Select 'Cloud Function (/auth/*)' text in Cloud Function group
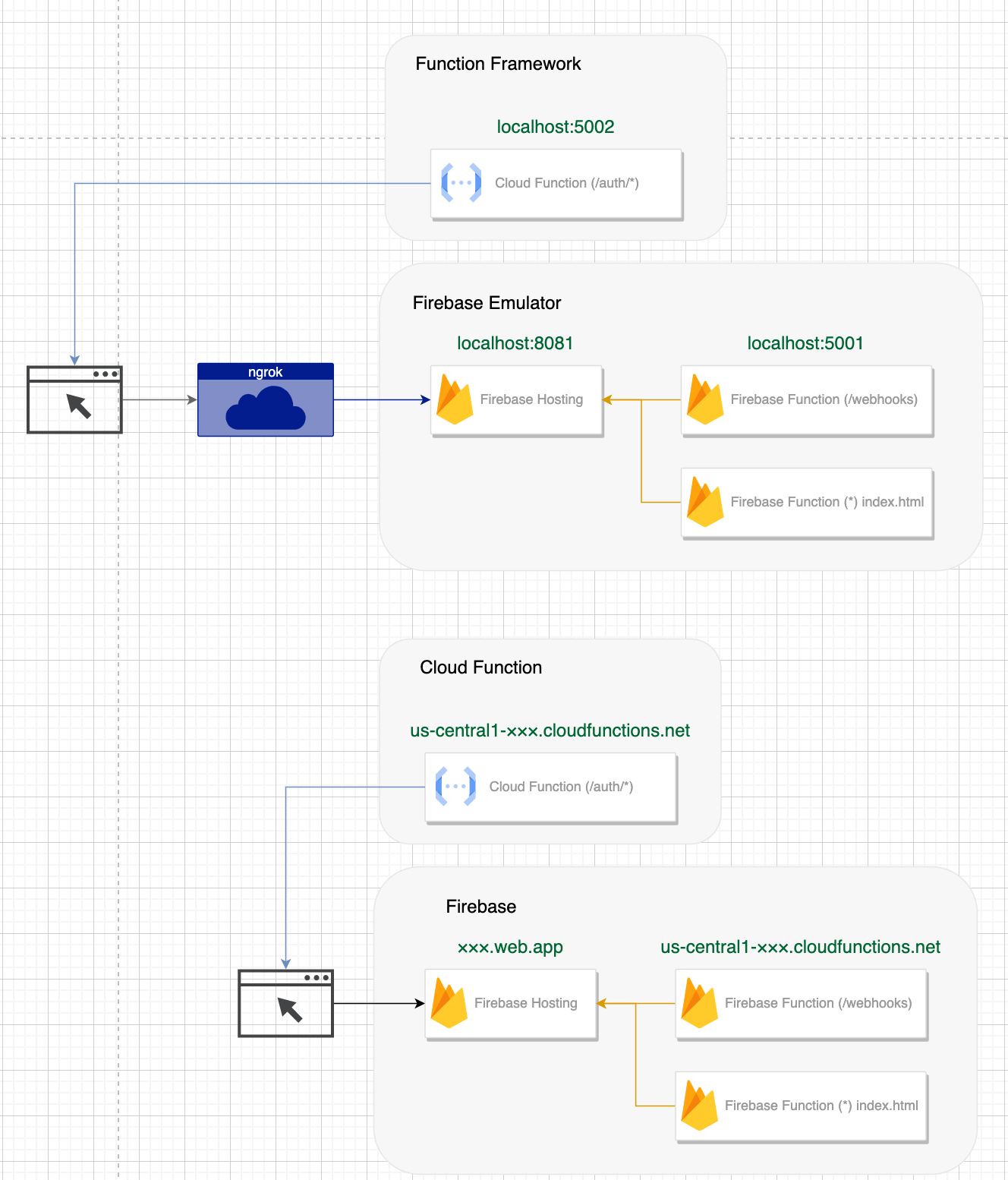Screen dimensions: 1008x1180 (x=561, y=787)
